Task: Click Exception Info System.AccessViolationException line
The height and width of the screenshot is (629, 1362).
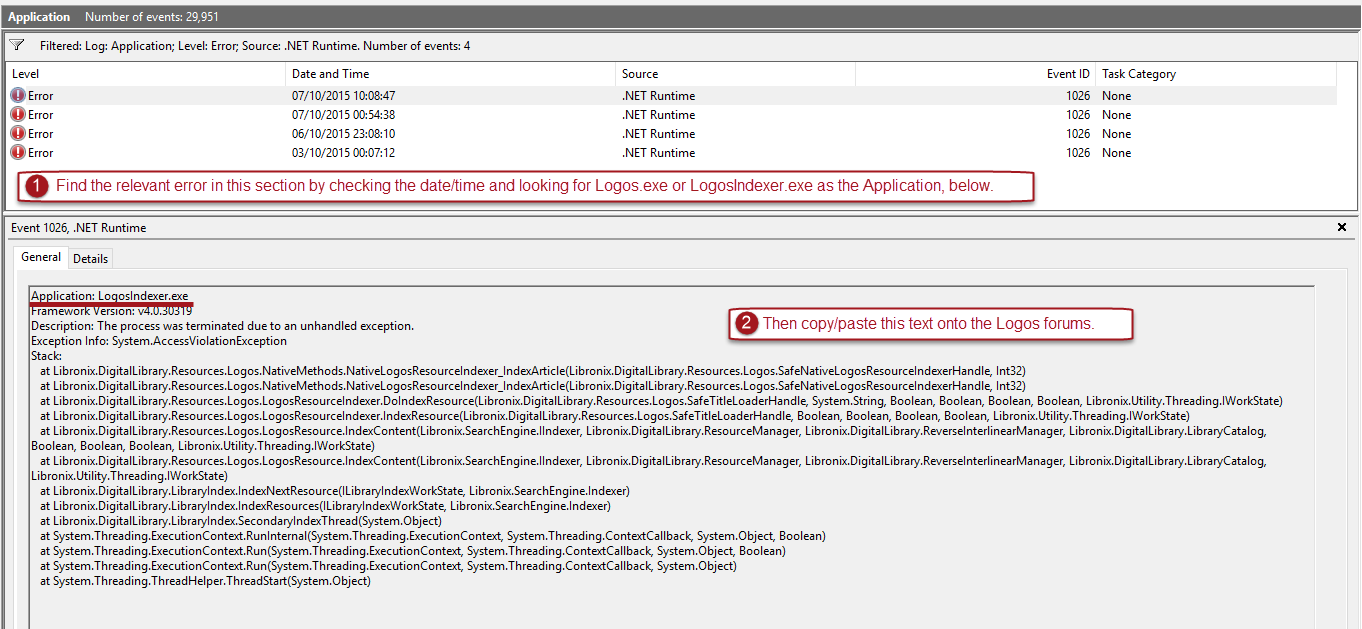Action: tap(159, 341)
